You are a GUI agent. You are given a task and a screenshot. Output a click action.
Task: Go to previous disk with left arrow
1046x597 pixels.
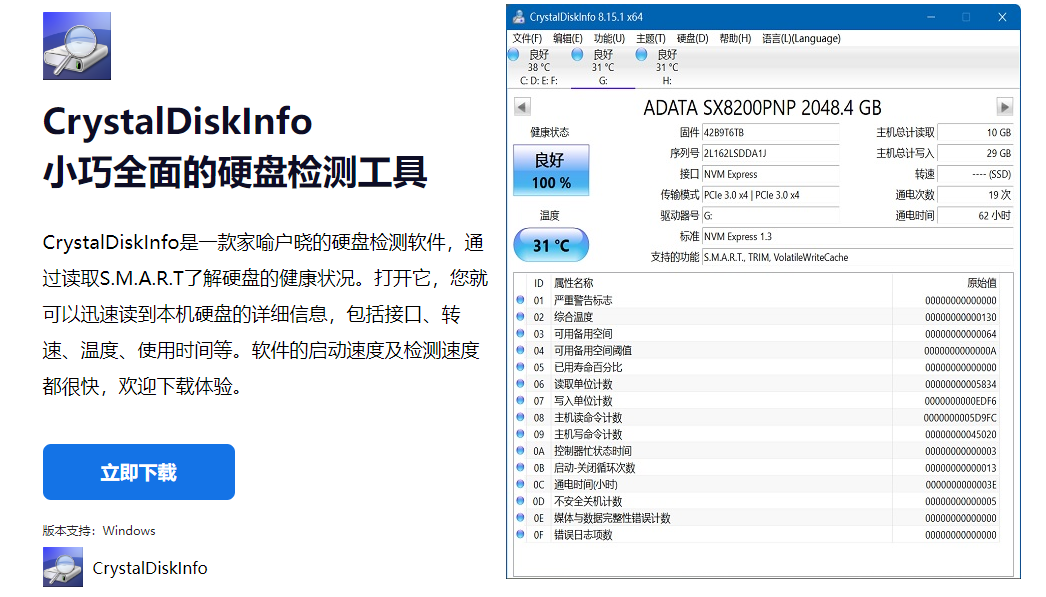click(x=522, y=107)
